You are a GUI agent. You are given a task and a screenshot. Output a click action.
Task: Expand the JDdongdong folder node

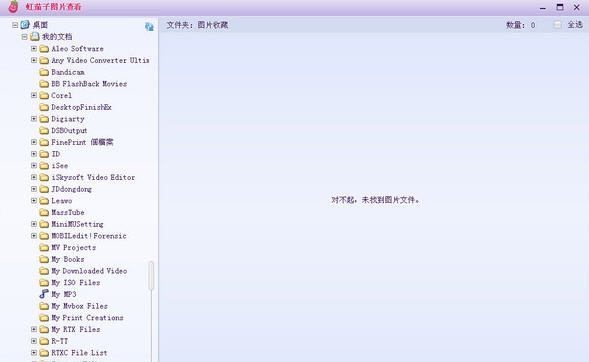34,189
